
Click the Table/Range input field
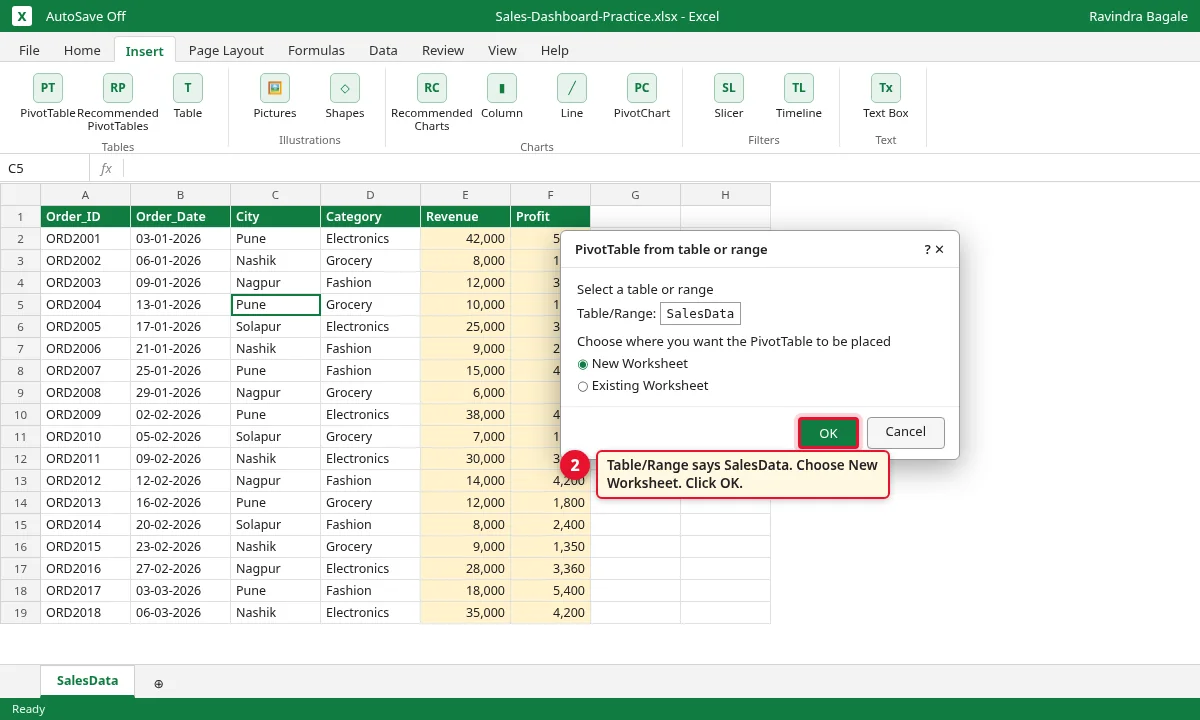pyautogui.click(x=700, y=314)
